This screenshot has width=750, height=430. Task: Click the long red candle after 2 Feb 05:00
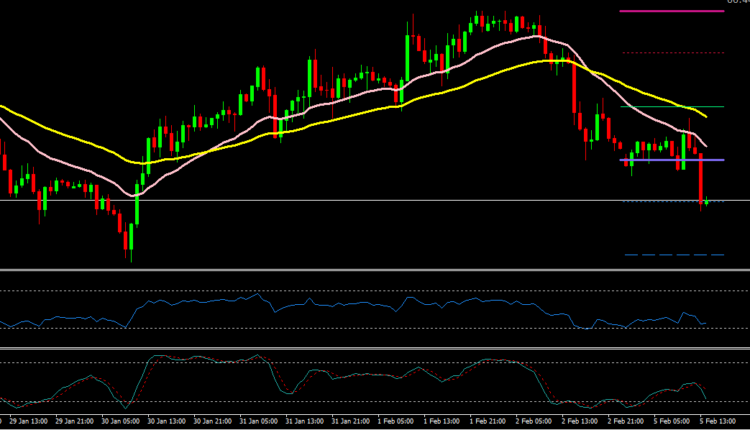574,88
